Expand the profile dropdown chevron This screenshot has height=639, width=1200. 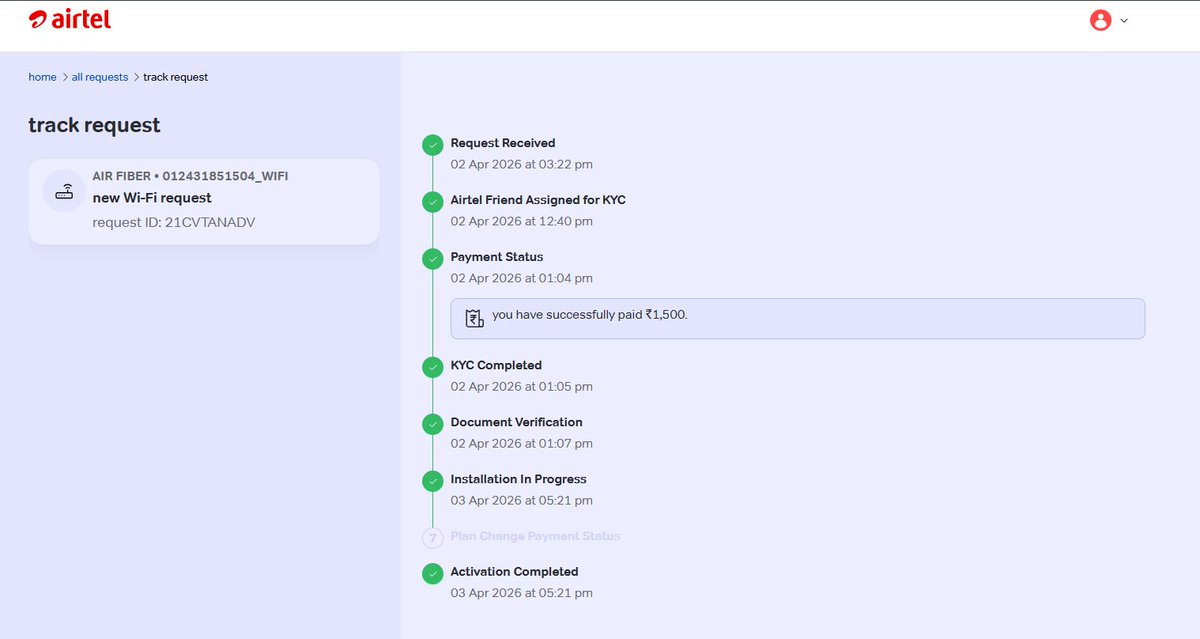(x=1124, y=20)
